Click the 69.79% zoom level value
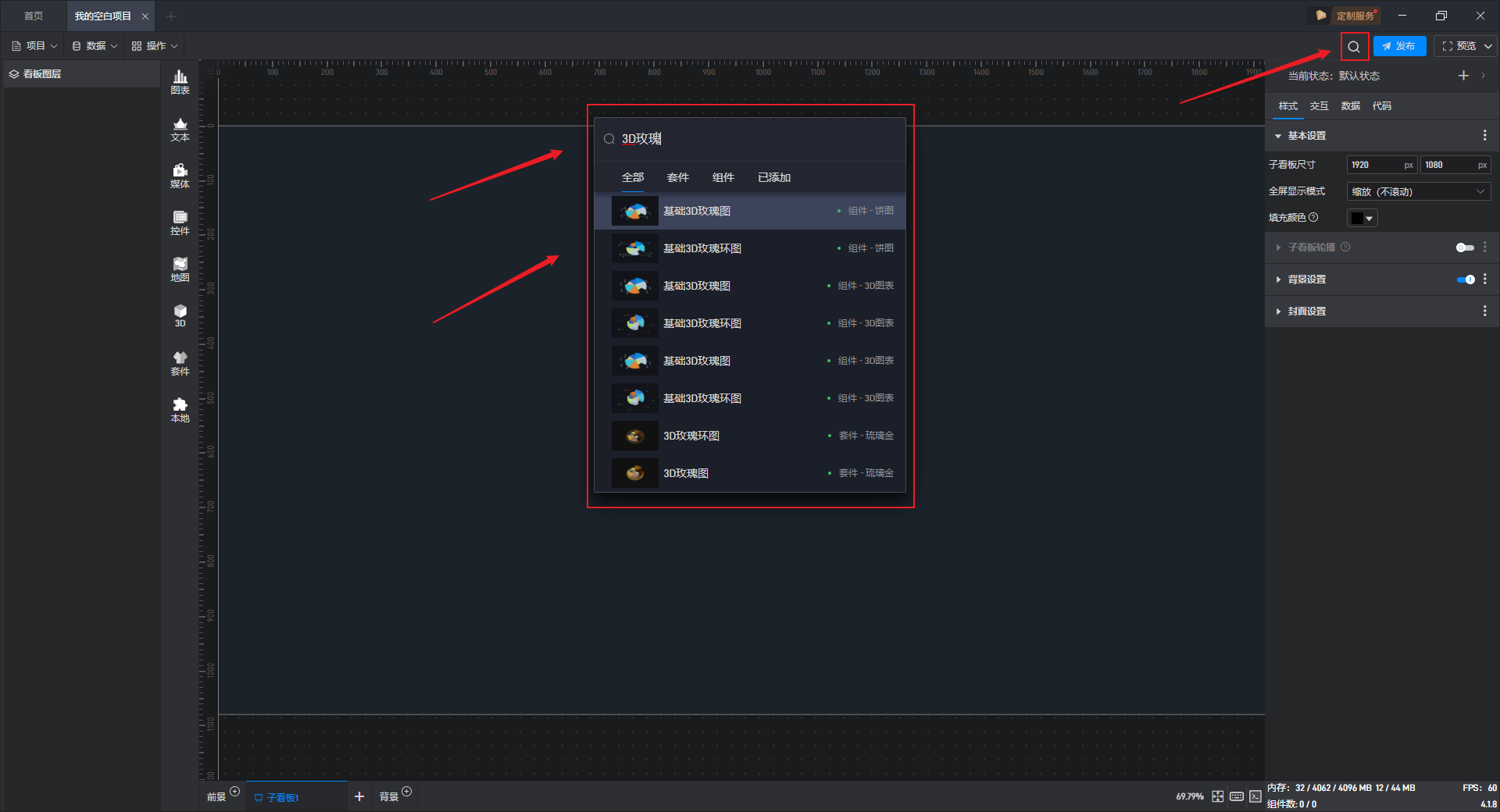 point(1190,796)
